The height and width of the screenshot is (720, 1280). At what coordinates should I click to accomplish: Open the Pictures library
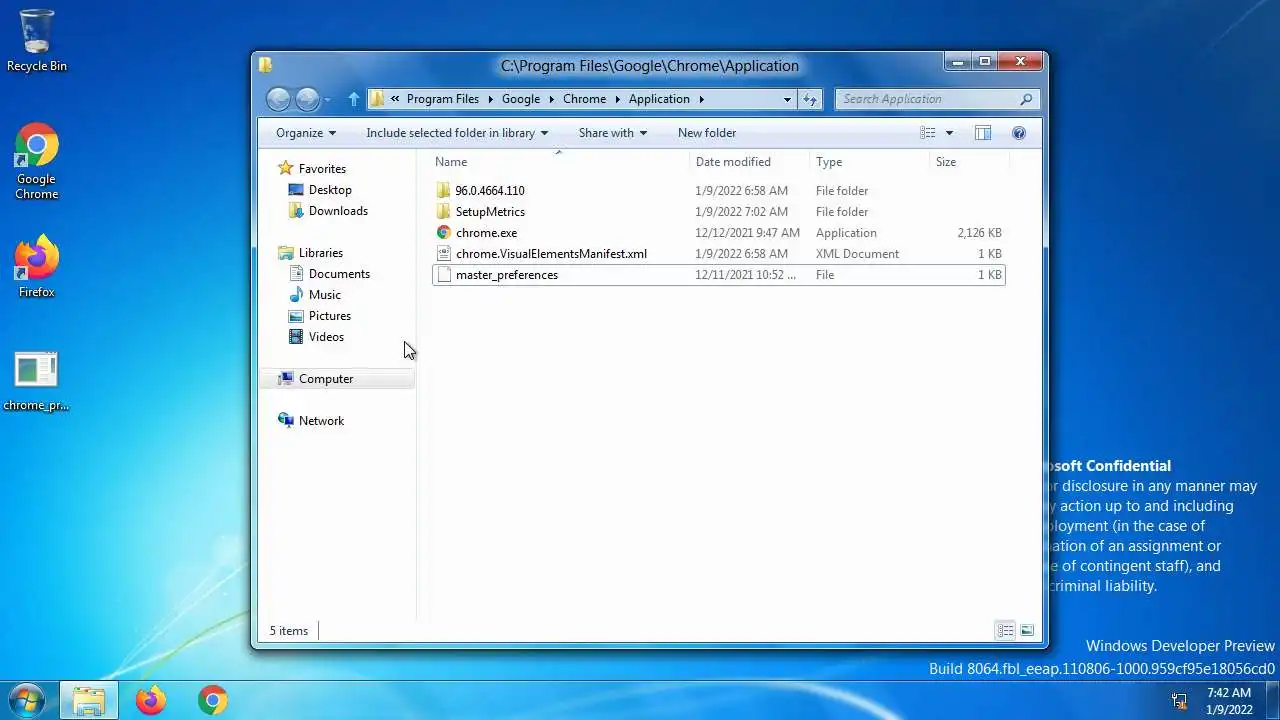[x=329, y=316]
